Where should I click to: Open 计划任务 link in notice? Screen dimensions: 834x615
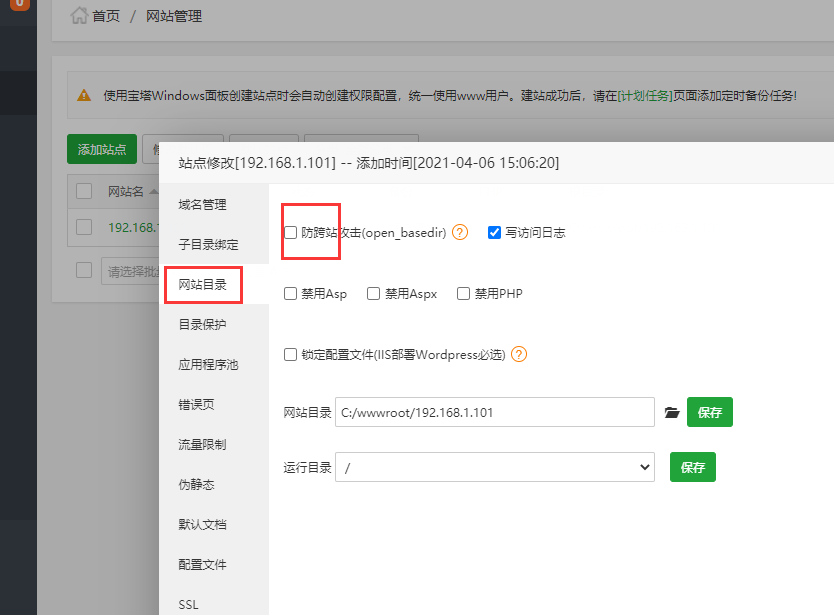645,96
